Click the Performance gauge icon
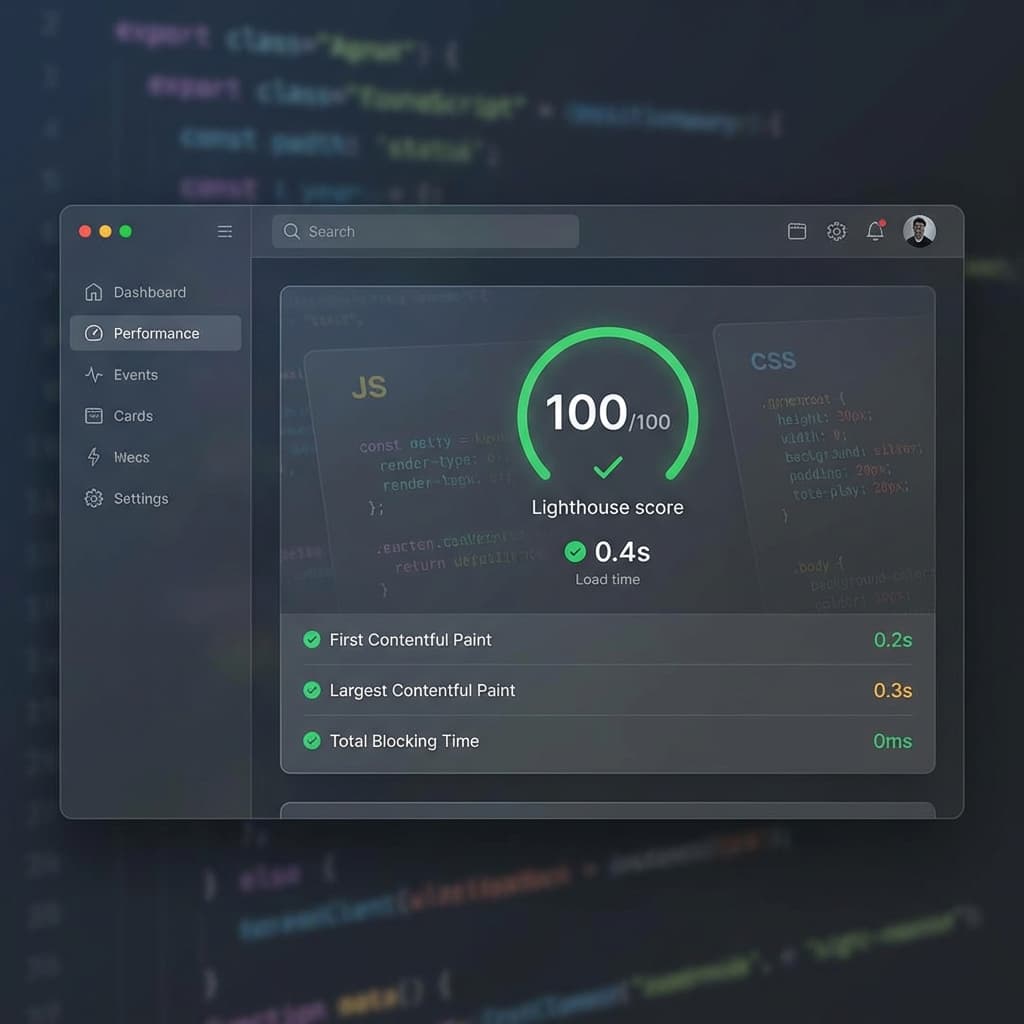Screen dimensions: 1024x1024 (x=93, y=333)
